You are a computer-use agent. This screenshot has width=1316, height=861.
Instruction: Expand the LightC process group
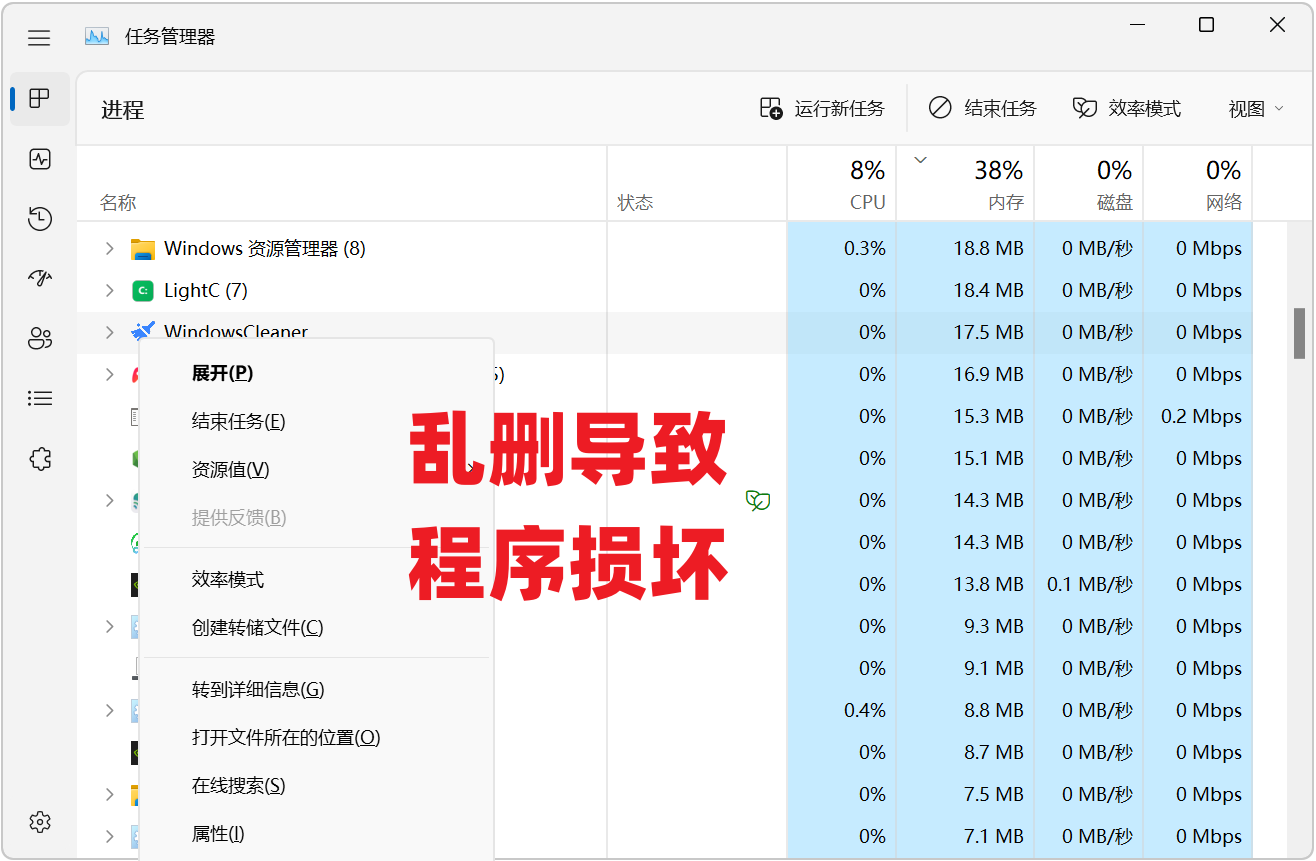[110, 290]
